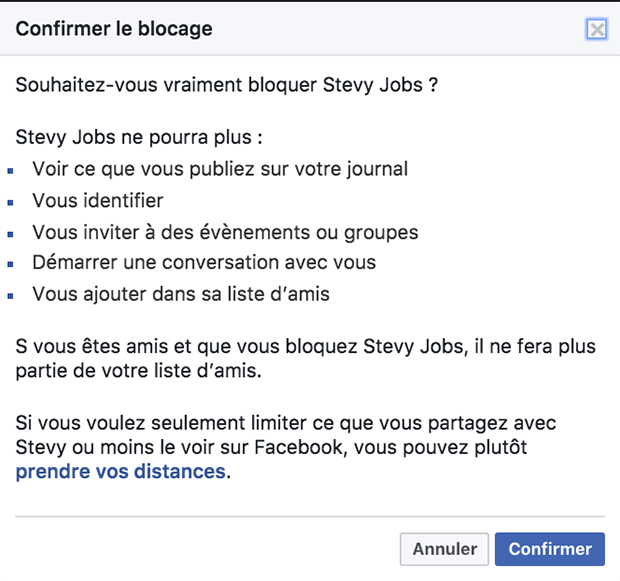Select the Voir ce que vous publiez item
Viewport: 620px width, 581px height.
click(x=220, y=169)
